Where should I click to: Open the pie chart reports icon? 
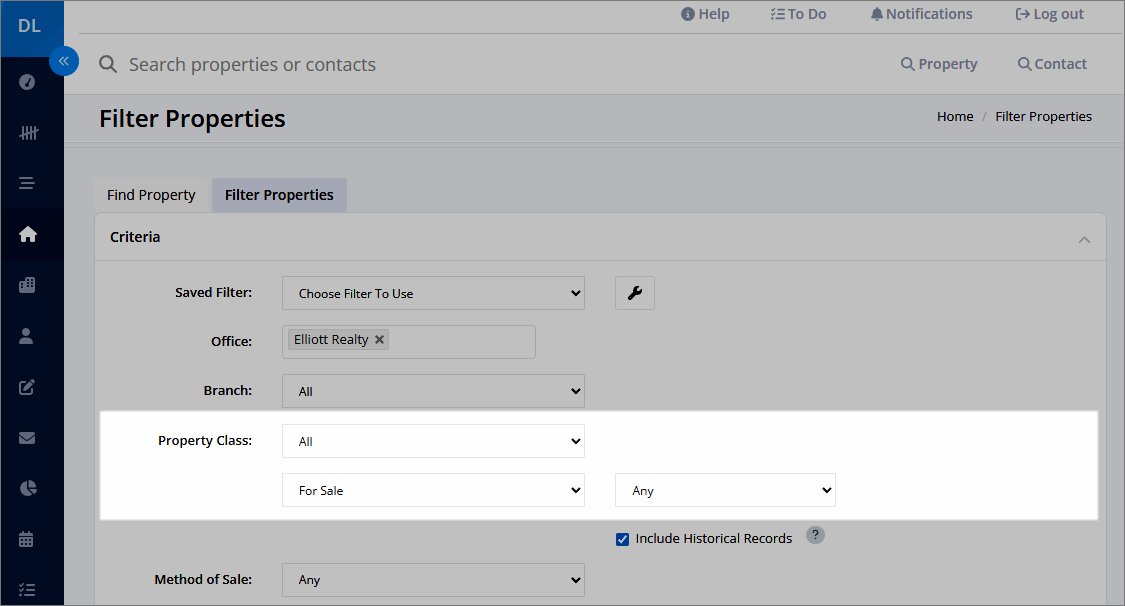pos(28,488)
